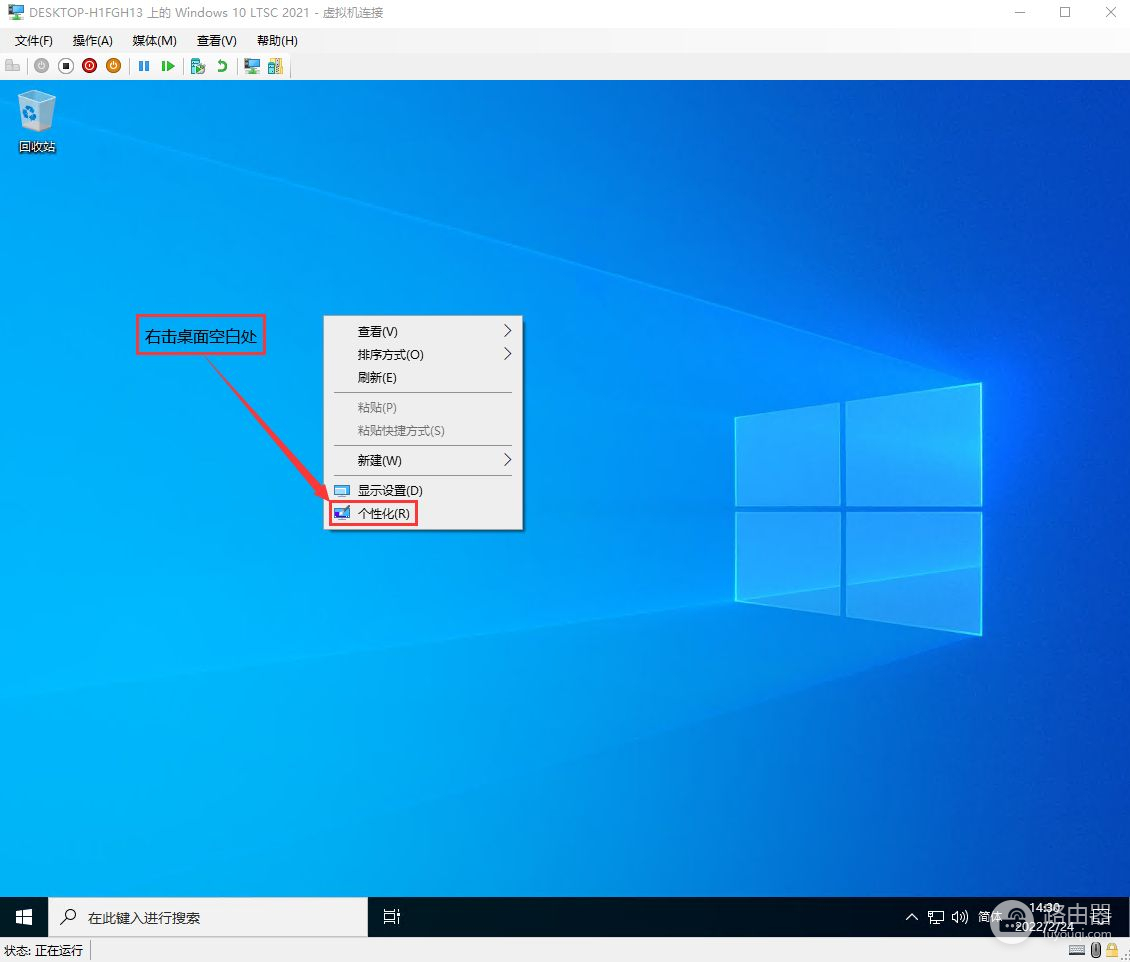Click the green Revert arrow icon
Image resolution: width=1130 pixels, height=962 pixels.
pos(222,66)
